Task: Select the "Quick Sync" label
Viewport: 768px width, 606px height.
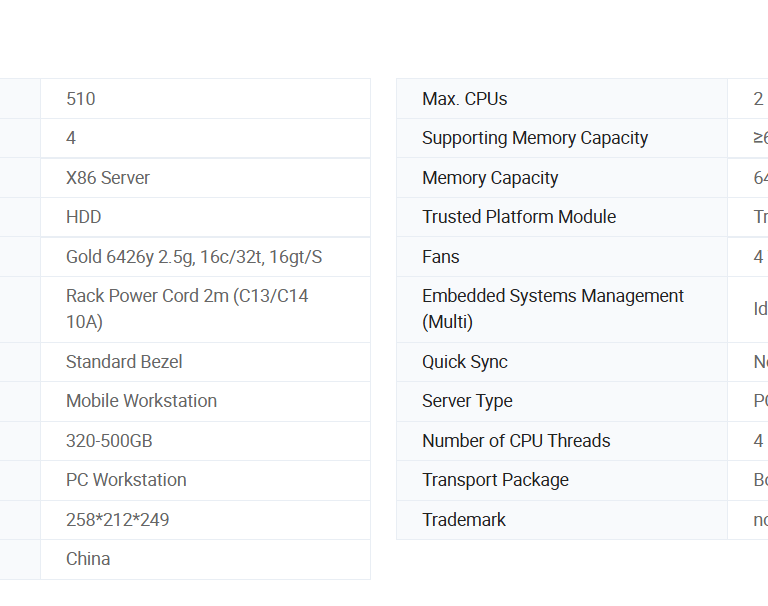Action: tap(465, 362)
